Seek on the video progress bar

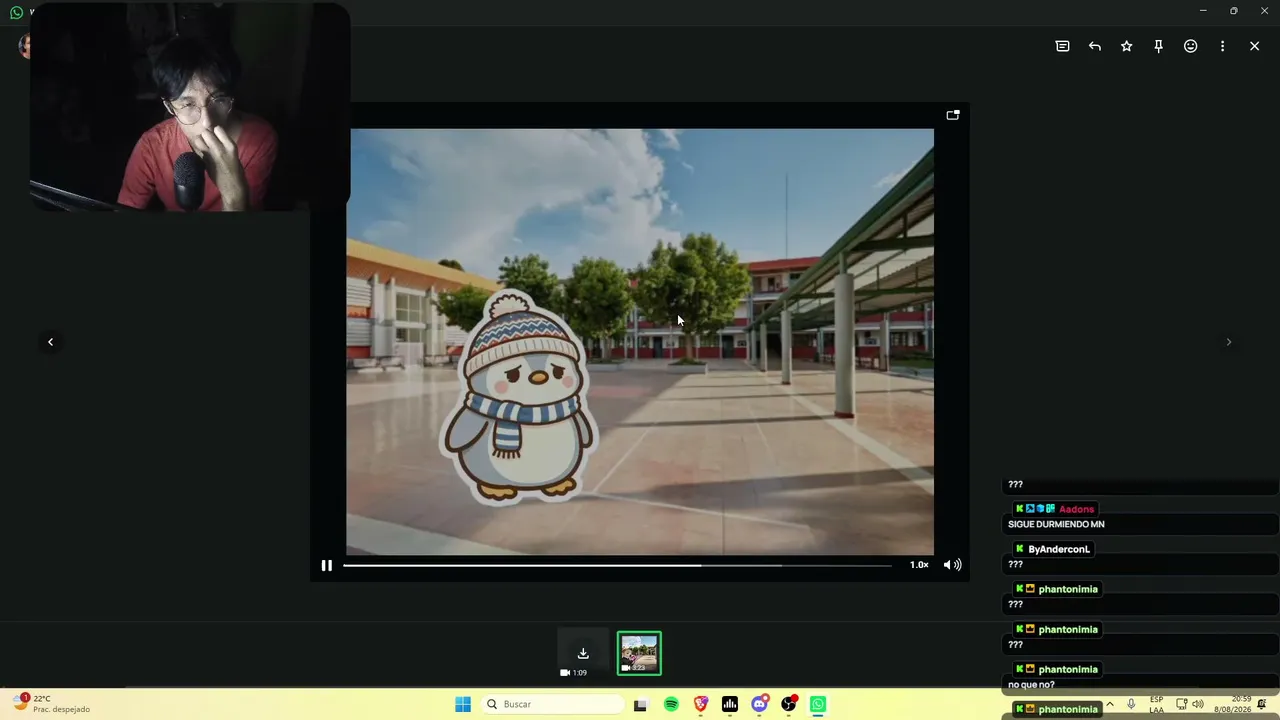point(617,565)
